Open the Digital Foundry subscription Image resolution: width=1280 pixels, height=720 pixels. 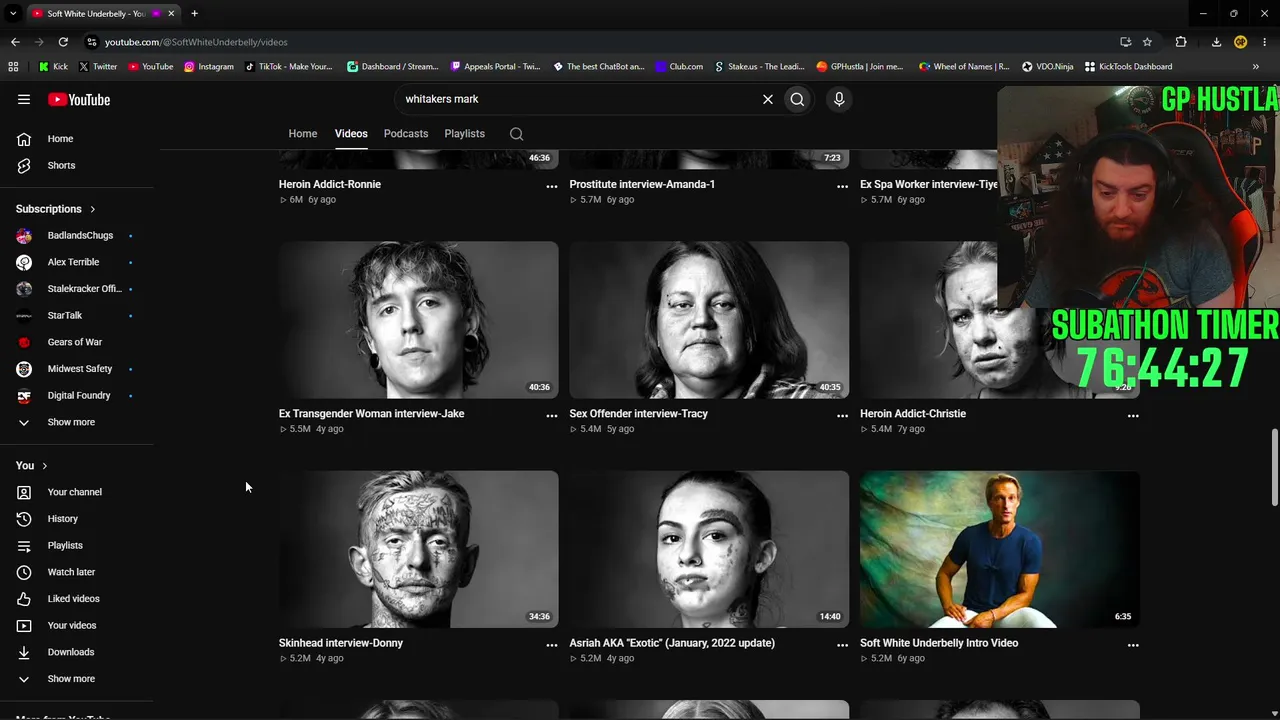[x=77, y=396]
